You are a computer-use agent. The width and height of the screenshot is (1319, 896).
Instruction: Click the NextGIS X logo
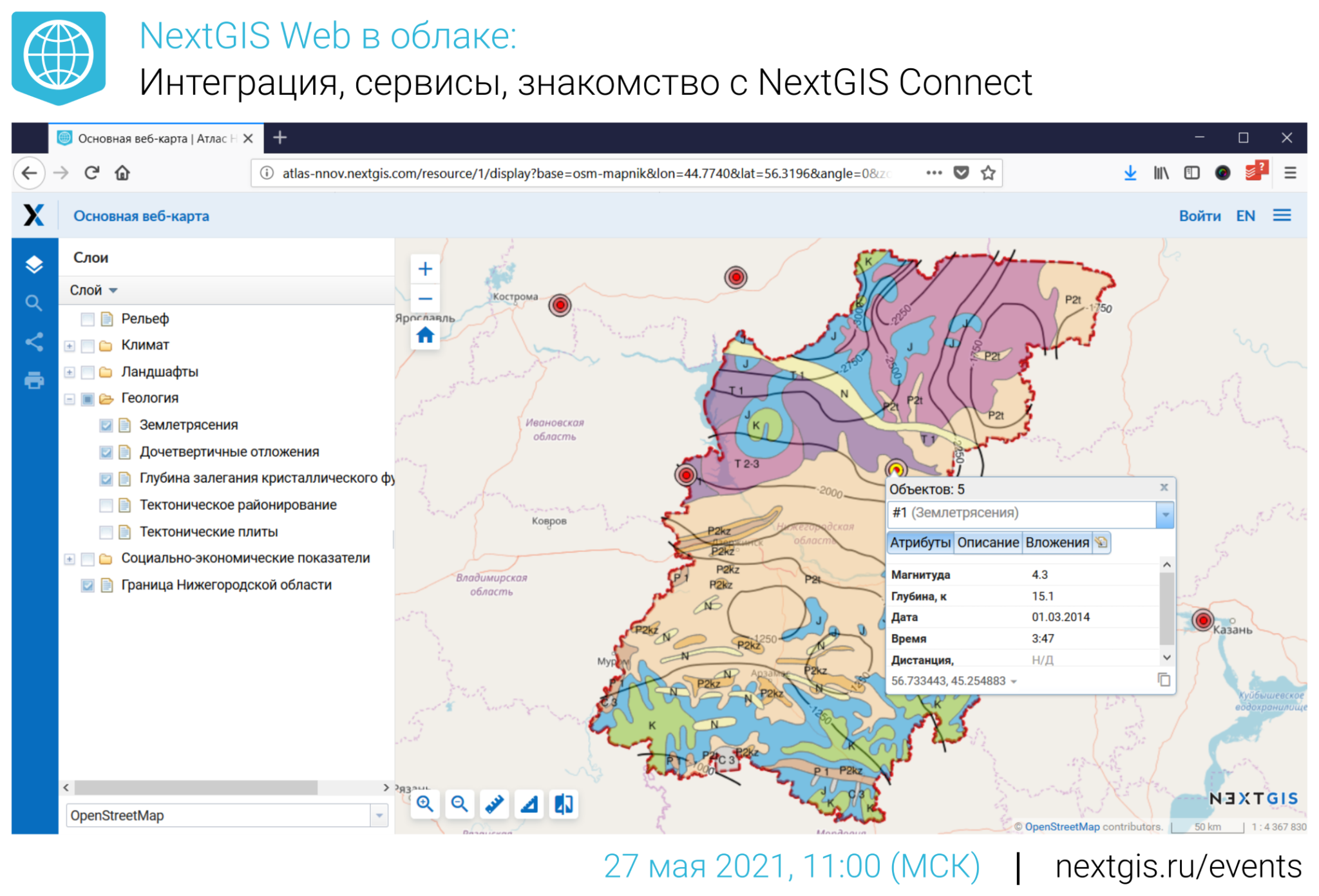coord(34,215)
